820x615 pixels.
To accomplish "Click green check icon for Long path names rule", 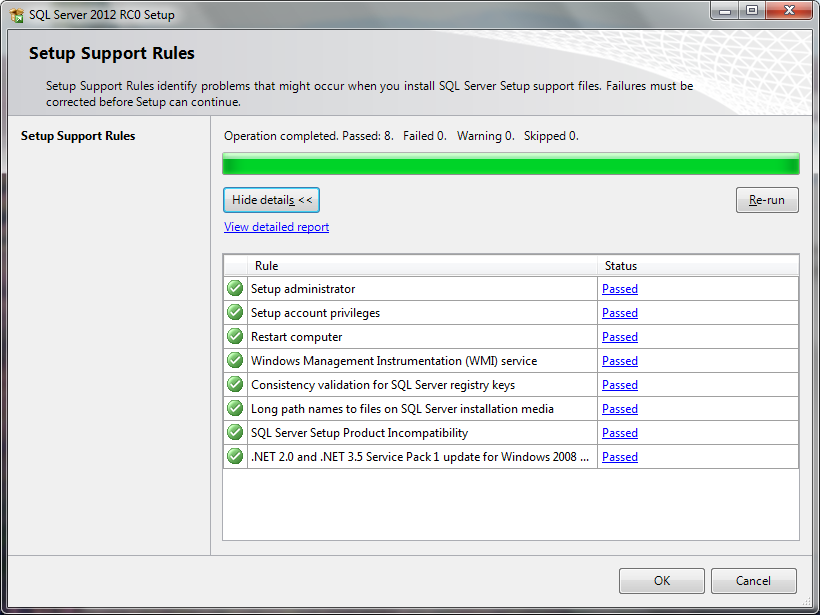I will (x=235, y=408).
